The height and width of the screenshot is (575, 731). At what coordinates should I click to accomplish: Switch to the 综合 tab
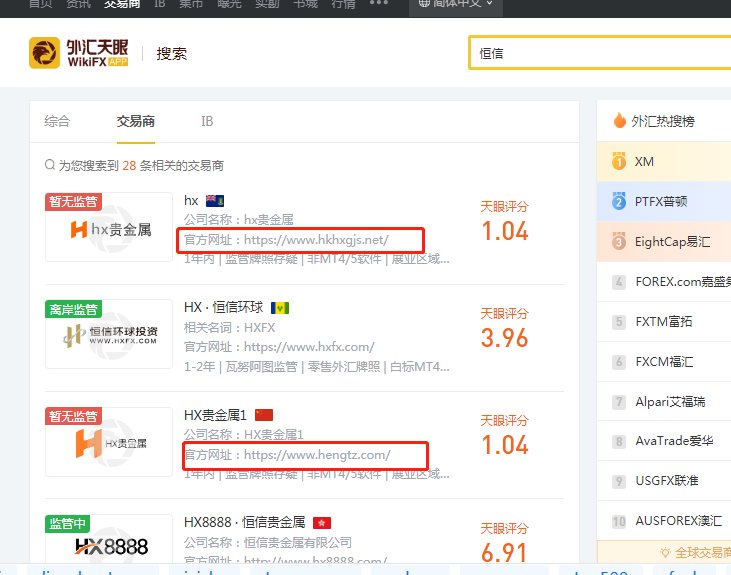(x=57, y=121)
